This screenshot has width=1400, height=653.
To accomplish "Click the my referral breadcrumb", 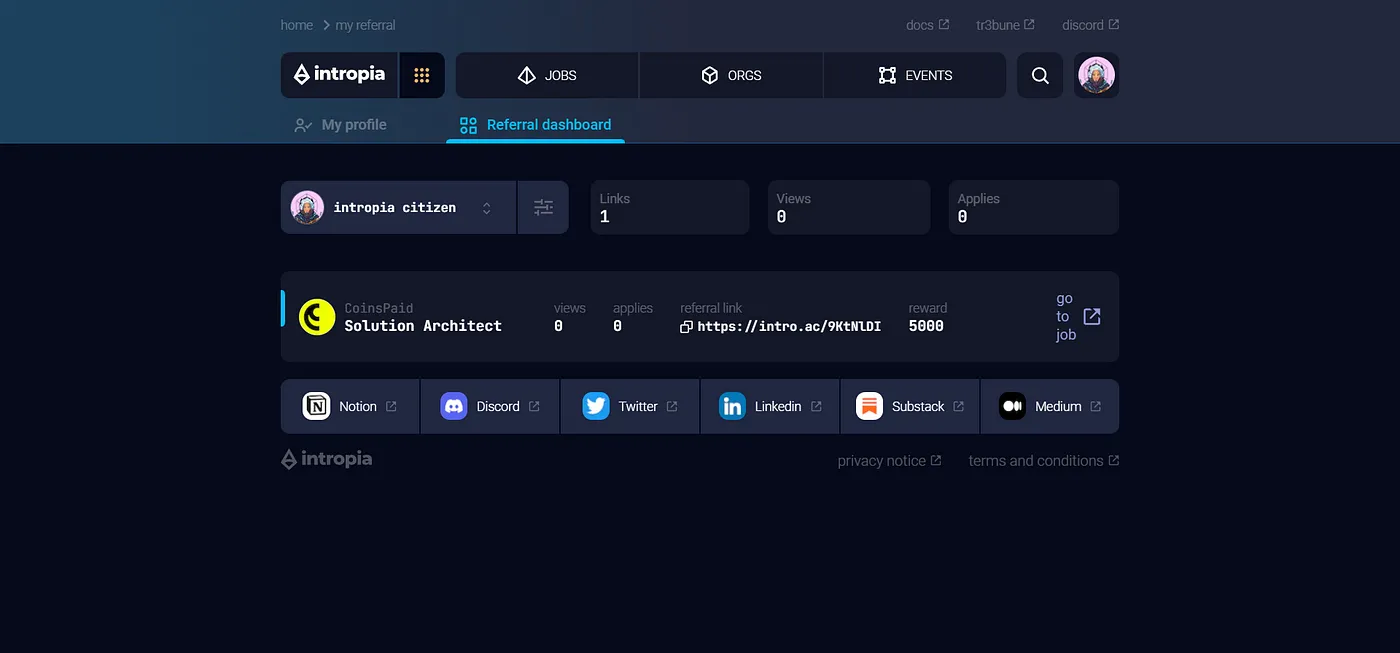I will (365, 25).
